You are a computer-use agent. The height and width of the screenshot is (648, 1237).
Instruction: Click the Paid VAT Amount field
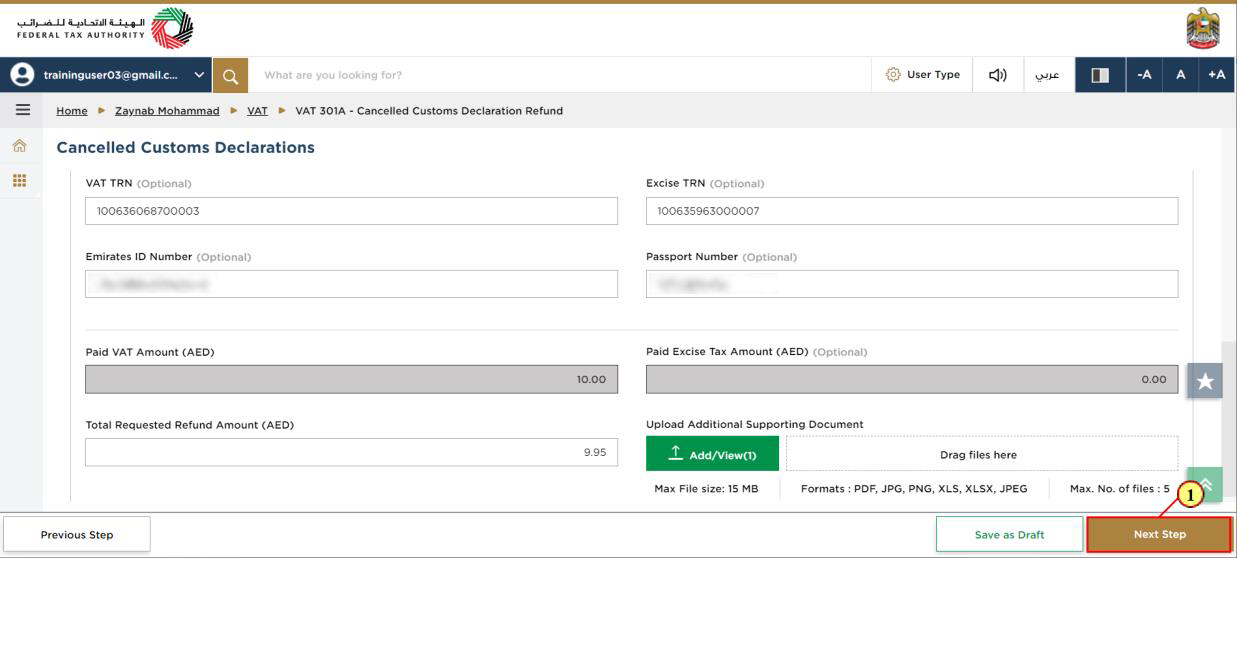click(x=351, y=379)
